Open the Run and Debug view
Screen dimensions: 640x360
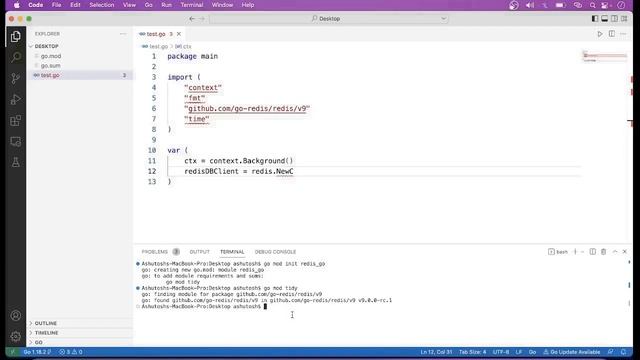click(16, 100)
